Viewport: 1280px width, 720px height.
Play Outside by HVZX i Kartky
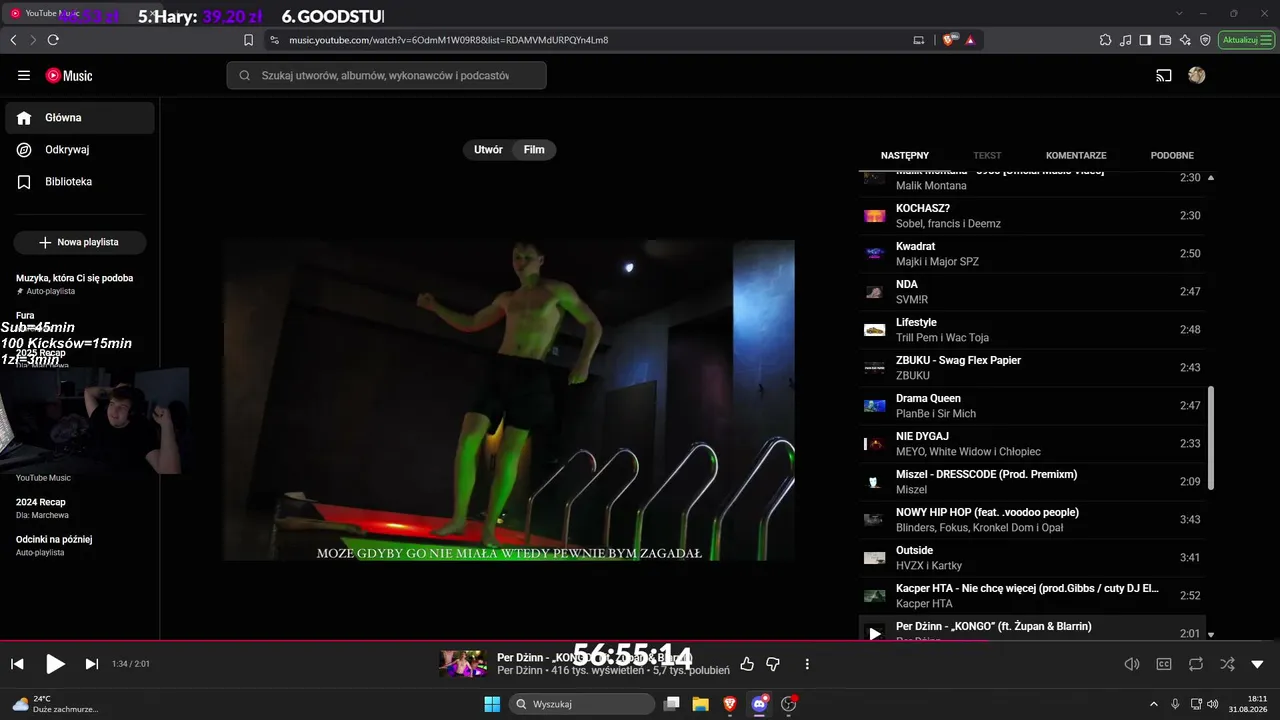[x=1033, y=558]
